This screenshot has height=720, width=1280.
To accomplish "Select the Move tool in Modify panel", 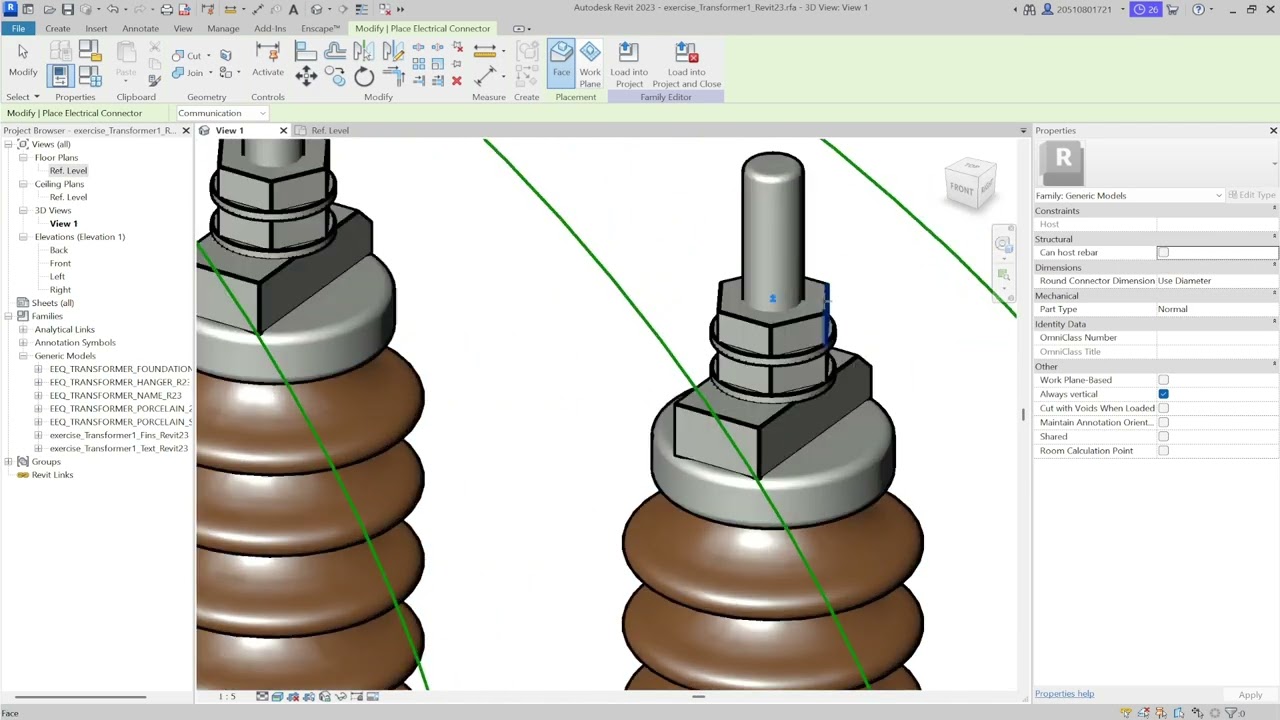I will (306, 77).
